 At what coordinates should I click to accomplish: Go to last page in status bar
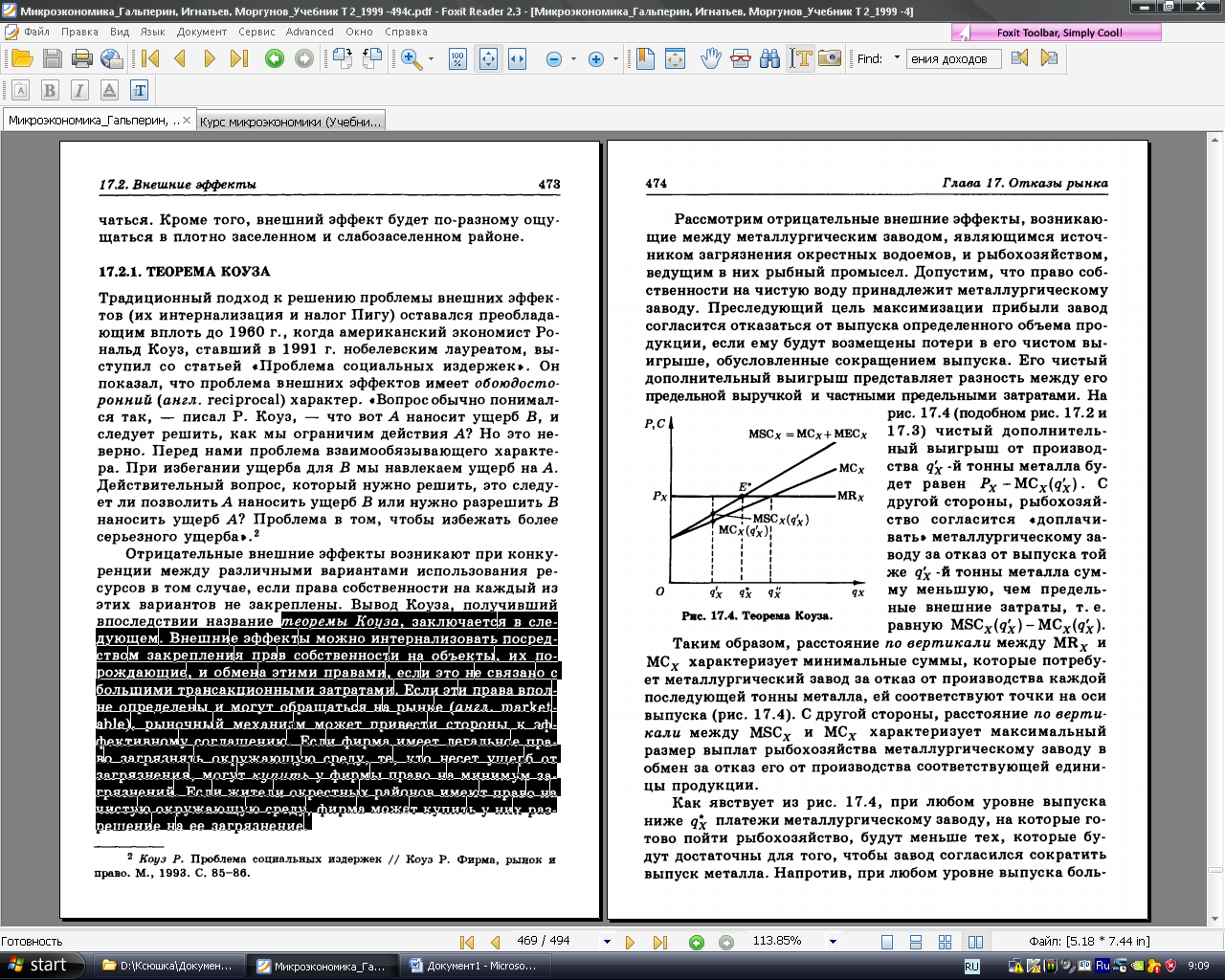pos(659,942)
